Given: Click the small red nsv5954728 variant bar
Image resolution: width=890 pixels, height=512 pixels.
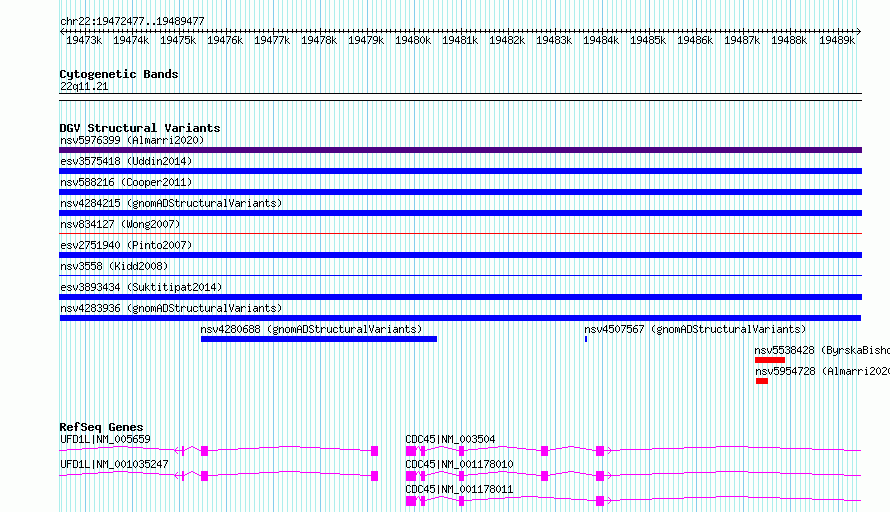Looking at the screenshot, I should click(x=762, y=381).
